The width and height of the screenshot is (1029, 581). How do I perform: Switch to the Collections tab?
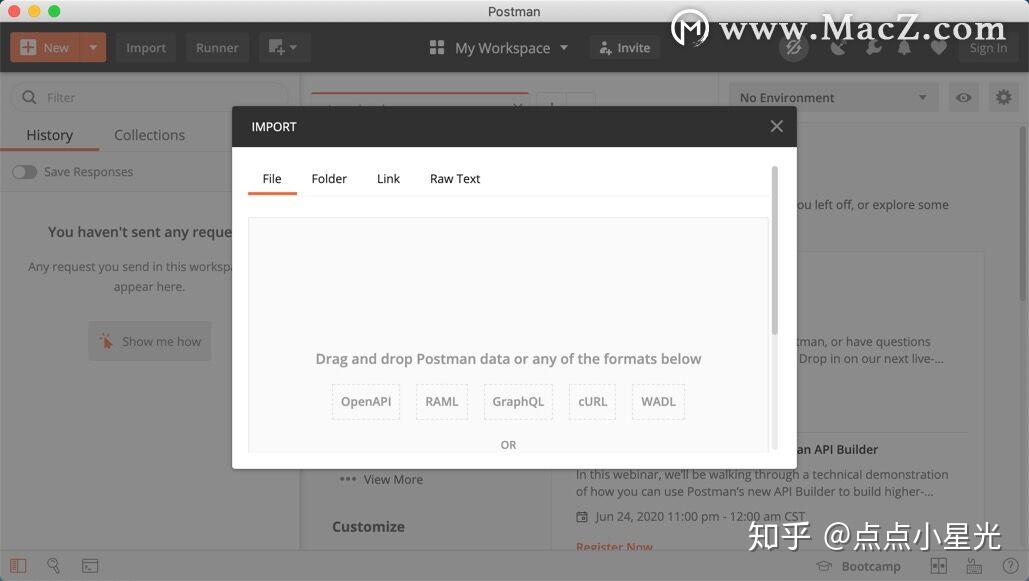149,135
